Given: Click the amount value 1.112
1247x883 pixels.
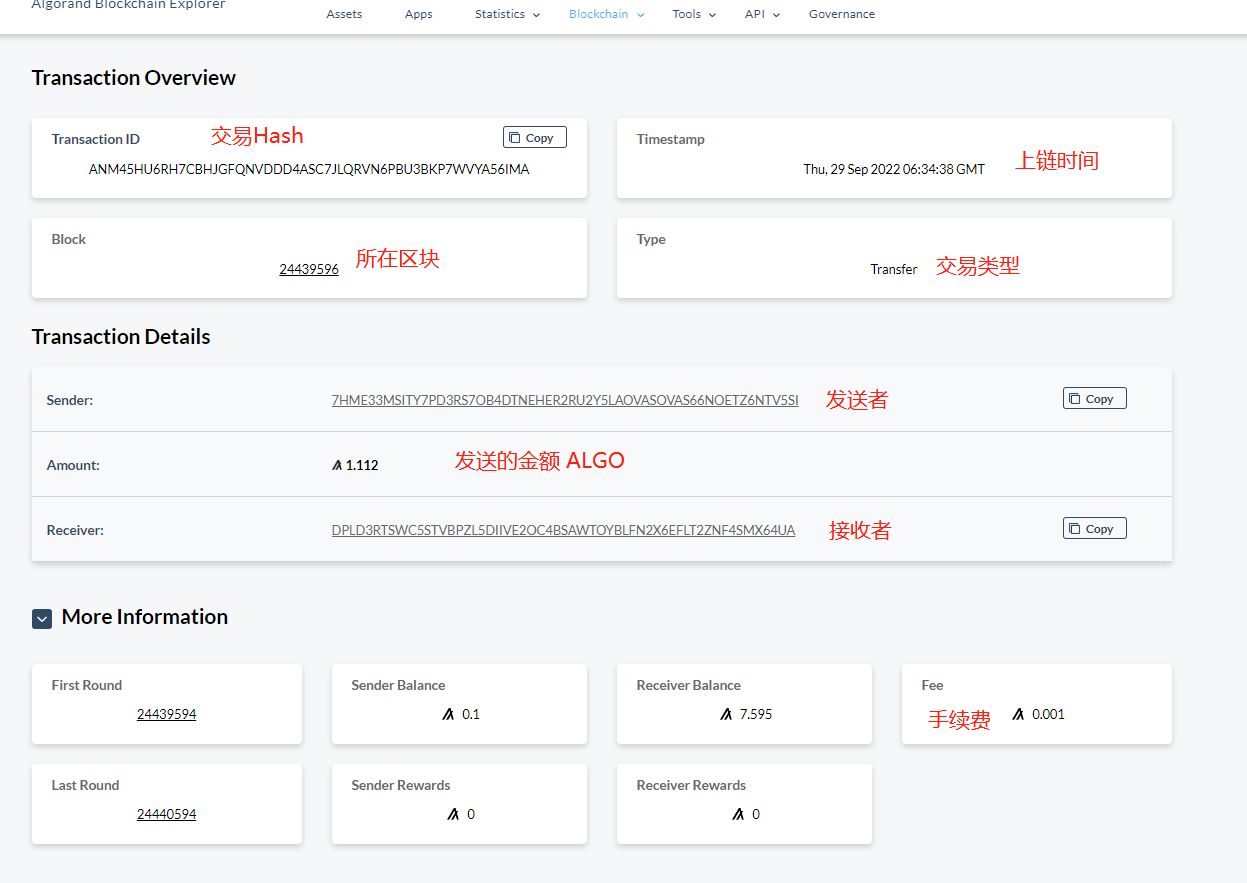Looking at the screenshot, I should click(362, 465).
